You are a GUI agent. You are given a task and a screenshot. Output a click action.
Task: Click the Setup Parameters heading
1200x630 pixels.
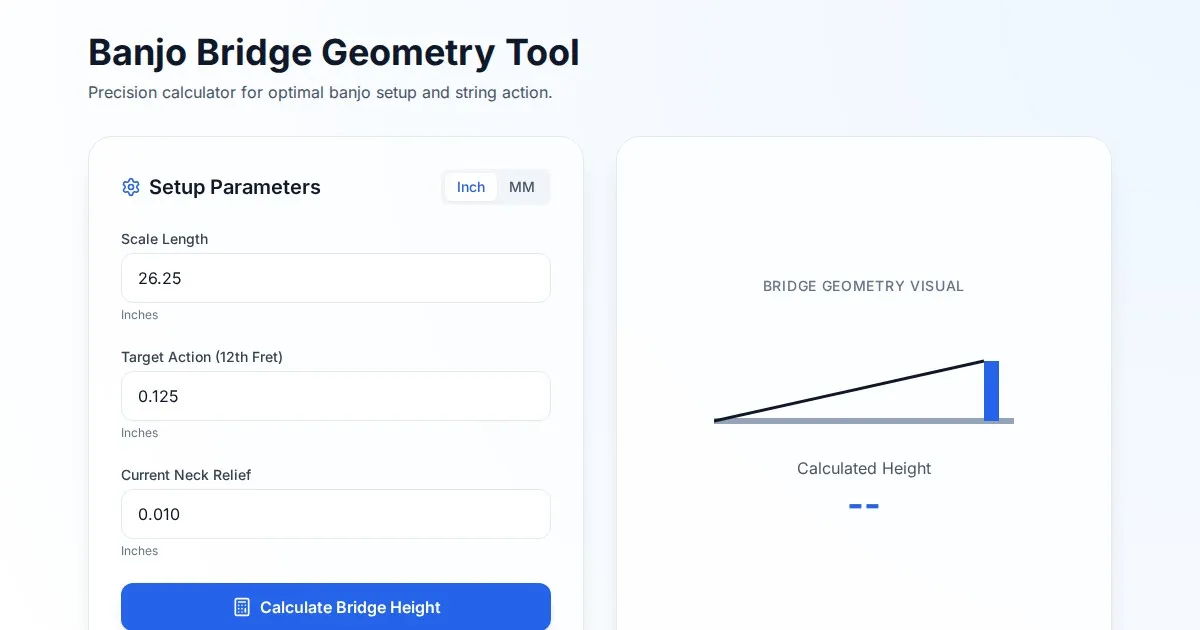(235, 187)
